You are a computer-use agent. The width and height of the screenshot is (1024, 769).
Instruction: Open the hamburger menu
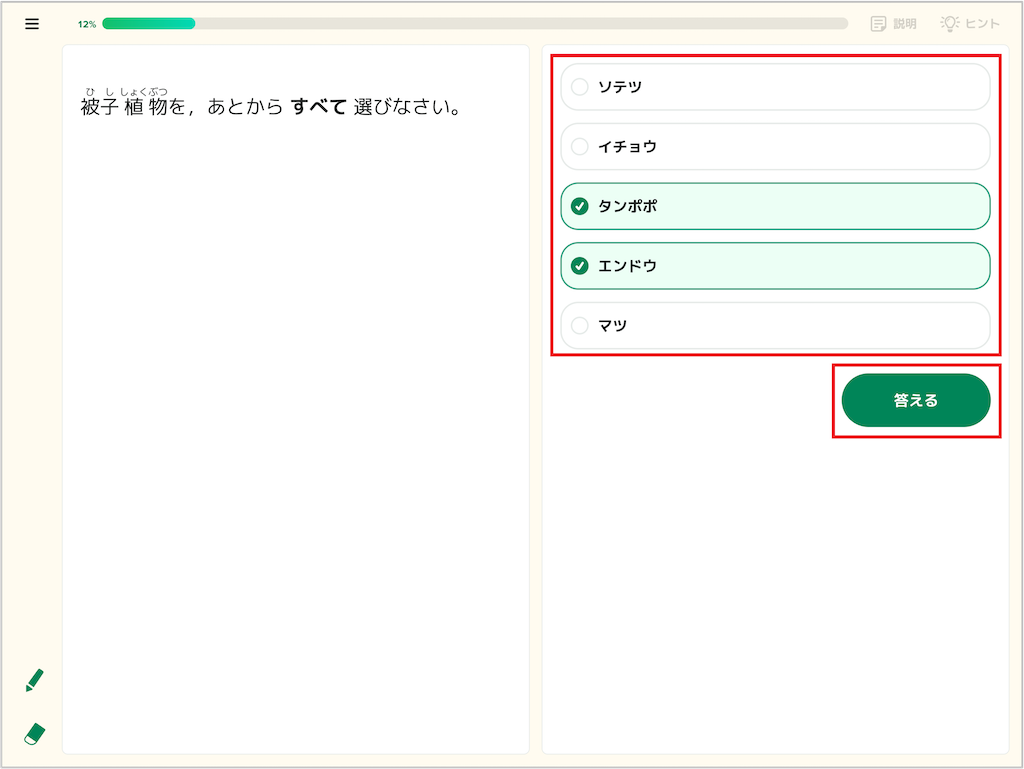pyautogui.click(x=32, y=24)
